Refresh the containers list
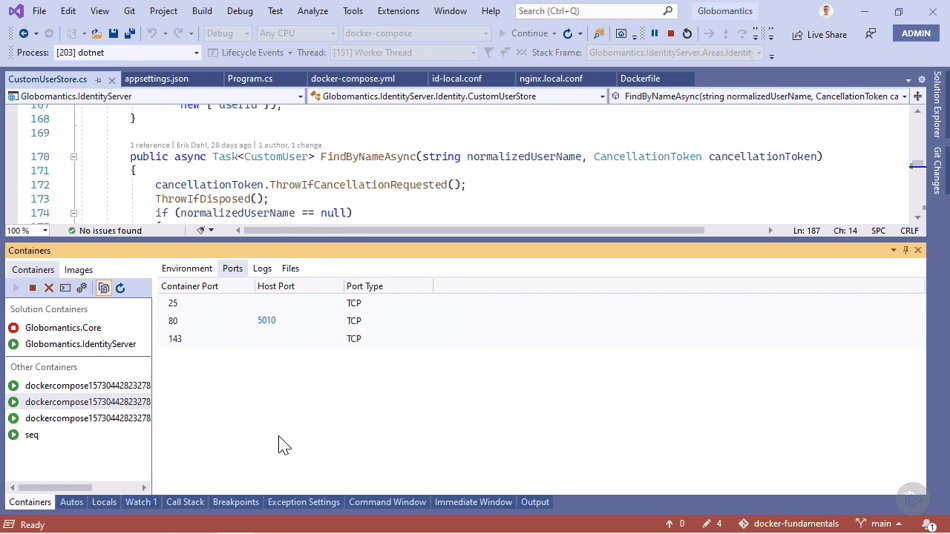The height and width of the screenshot is (534, 950). 121,288
